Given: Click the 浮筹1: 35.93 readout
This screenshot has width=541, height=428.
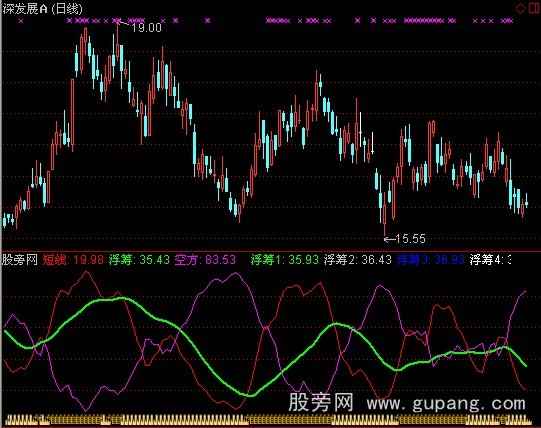Looking at the screenshot, I should tap(285, 260).
